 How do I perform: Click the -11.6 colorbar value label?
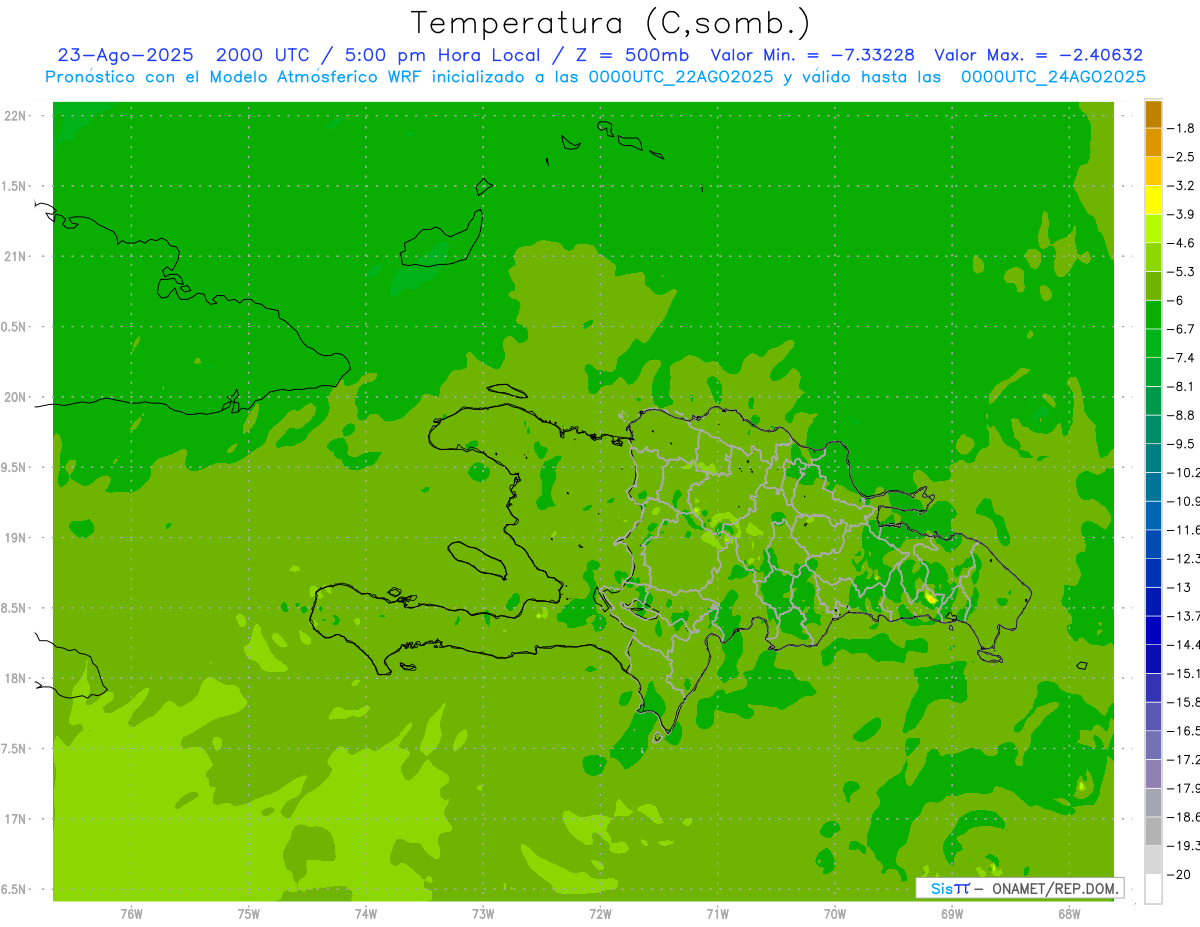pos(1184,529)
